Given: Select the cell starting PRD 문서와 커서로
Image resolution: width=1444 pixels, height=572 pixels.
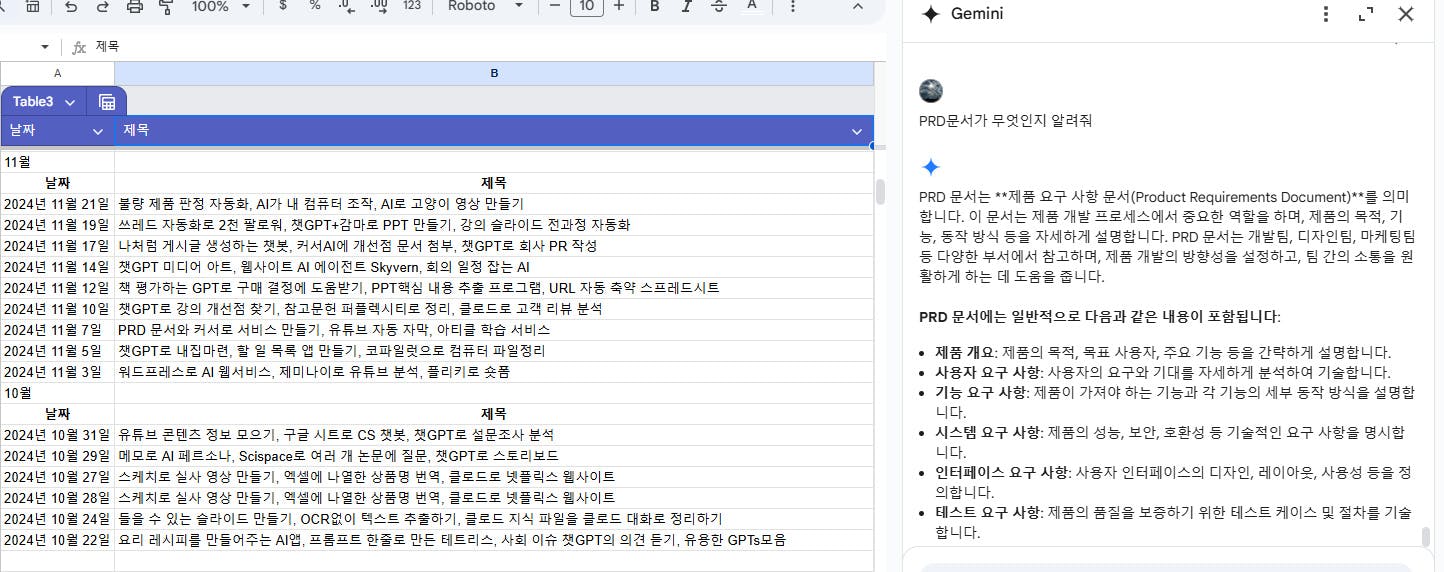Looking at the screenshot, I should click(494, 329).
